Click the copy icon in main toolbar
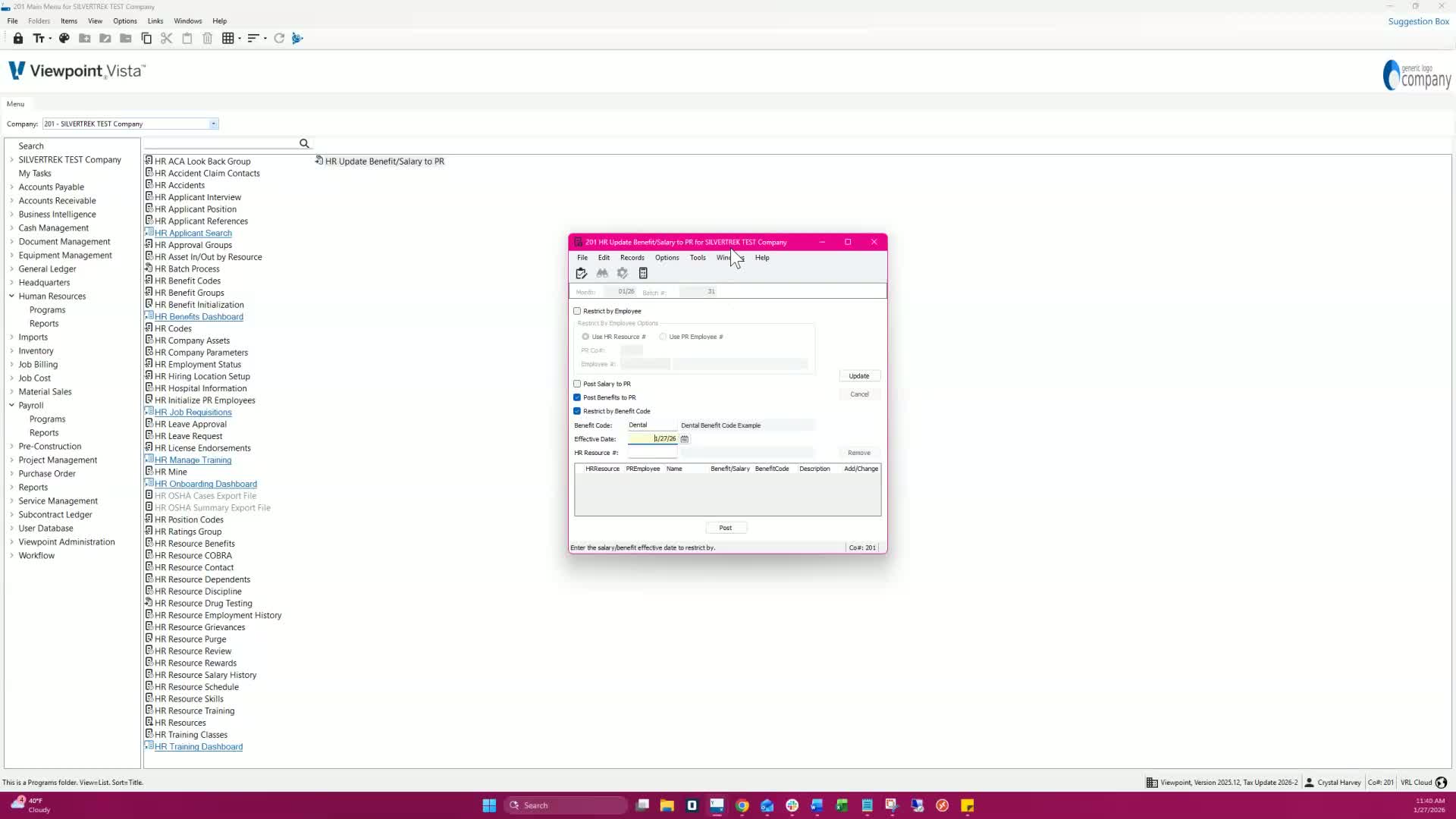The image size is (1456, 819). [x=146, y=39]
